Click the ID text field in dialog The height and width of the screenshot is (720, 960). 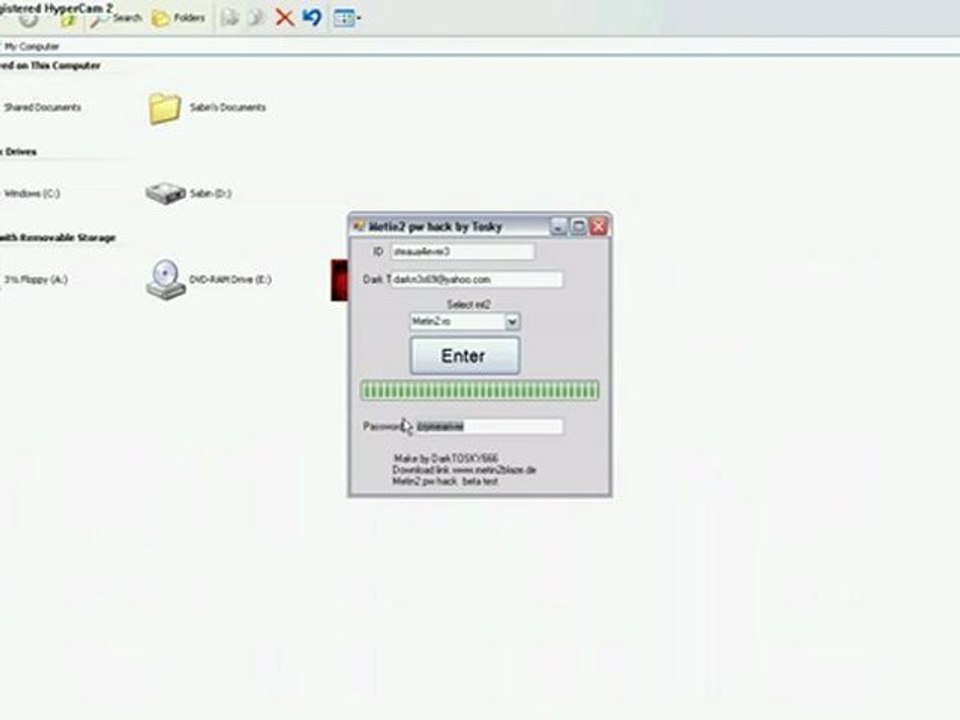pyautogui.click(x=462, y=252)
